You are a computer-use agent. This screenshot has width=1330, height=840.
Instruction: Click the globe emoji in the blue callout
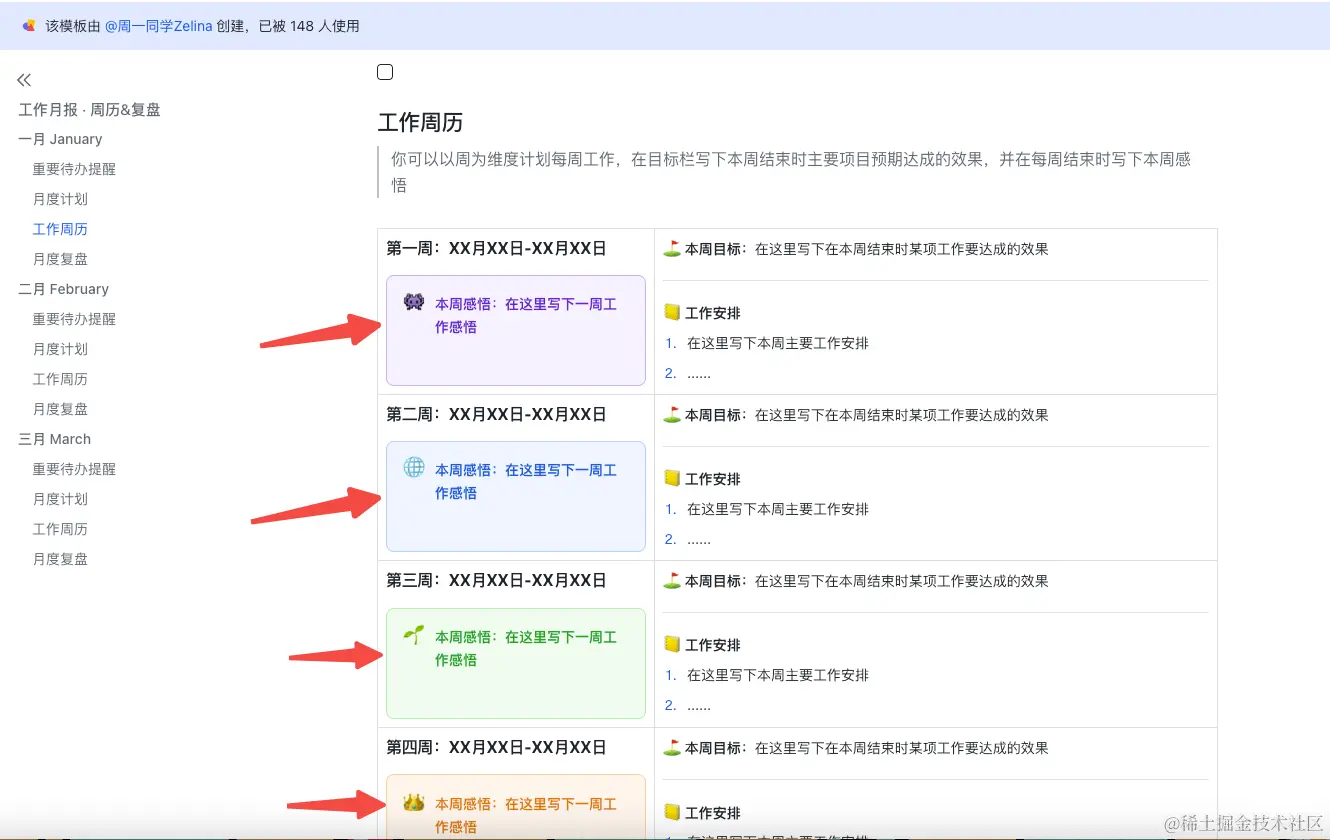pos(414,468)
